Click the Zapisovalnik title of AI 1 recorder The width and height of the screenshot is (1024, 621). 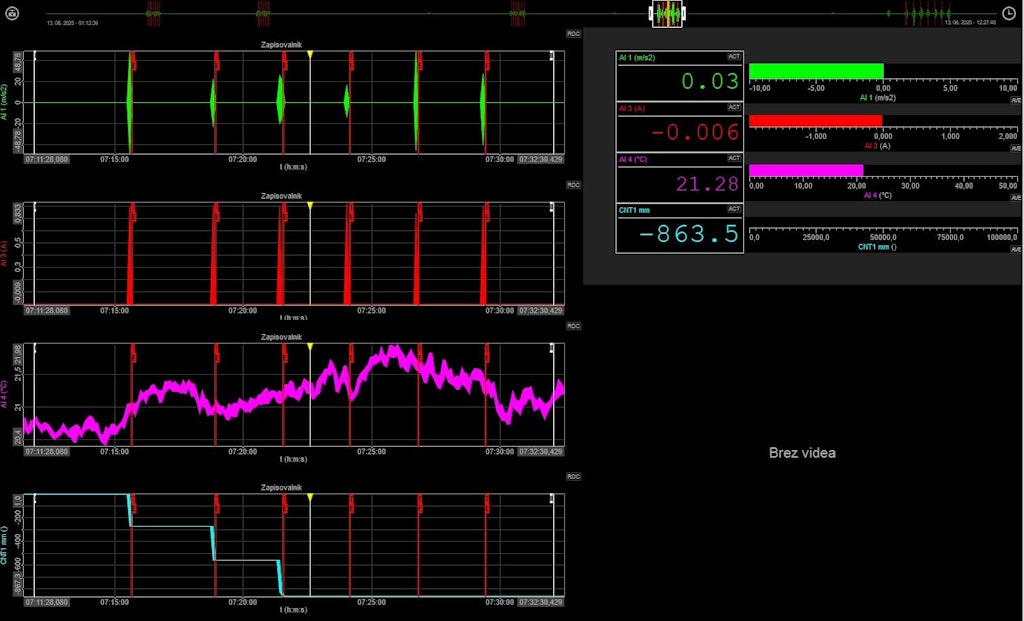point(281,45)
